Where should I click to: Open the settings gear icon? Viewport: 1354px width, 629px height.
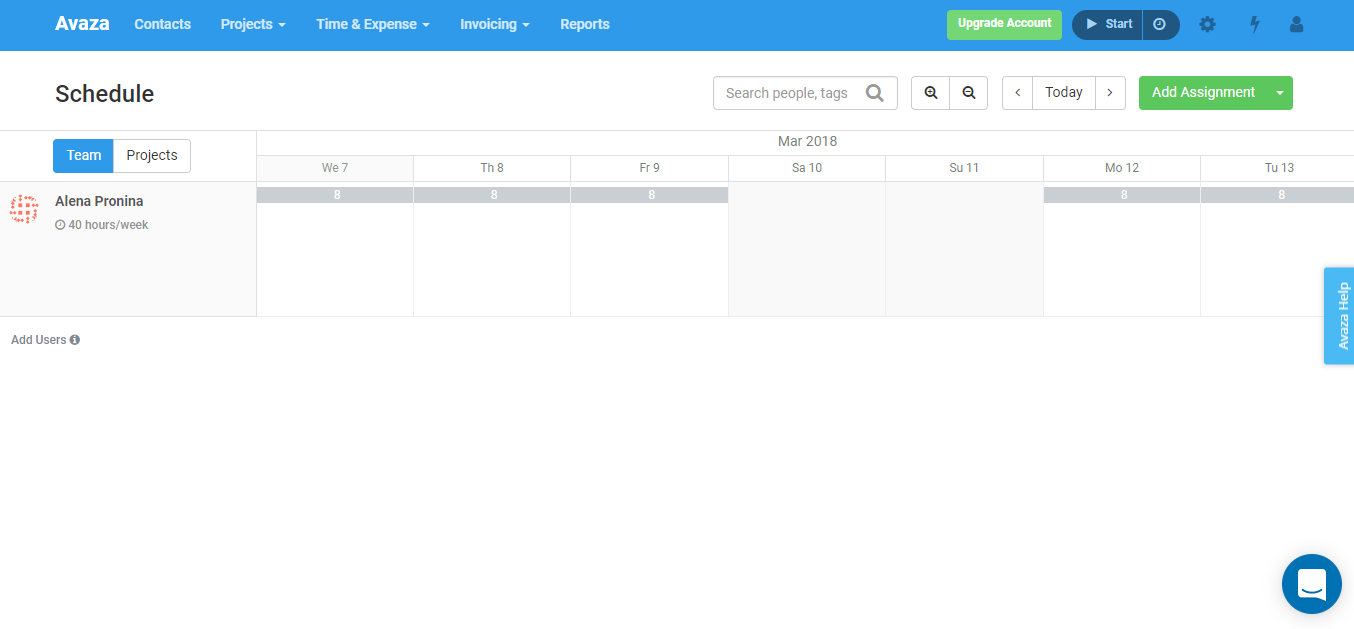pos(1207,24)
